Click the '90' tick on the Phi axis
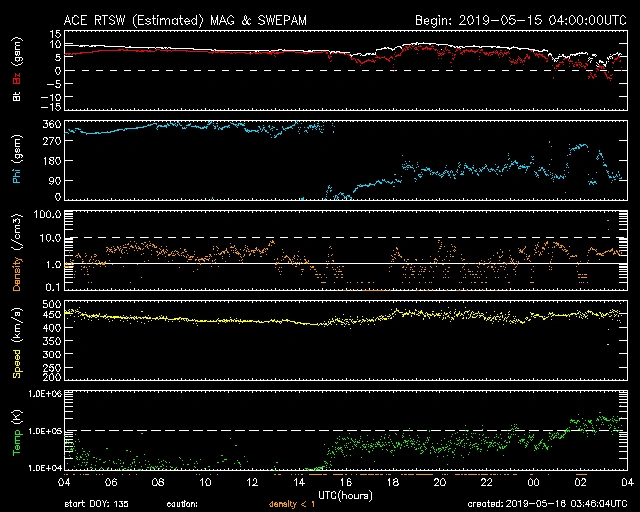The width and height of the screenshot is (640, 512). click(55, 180)
